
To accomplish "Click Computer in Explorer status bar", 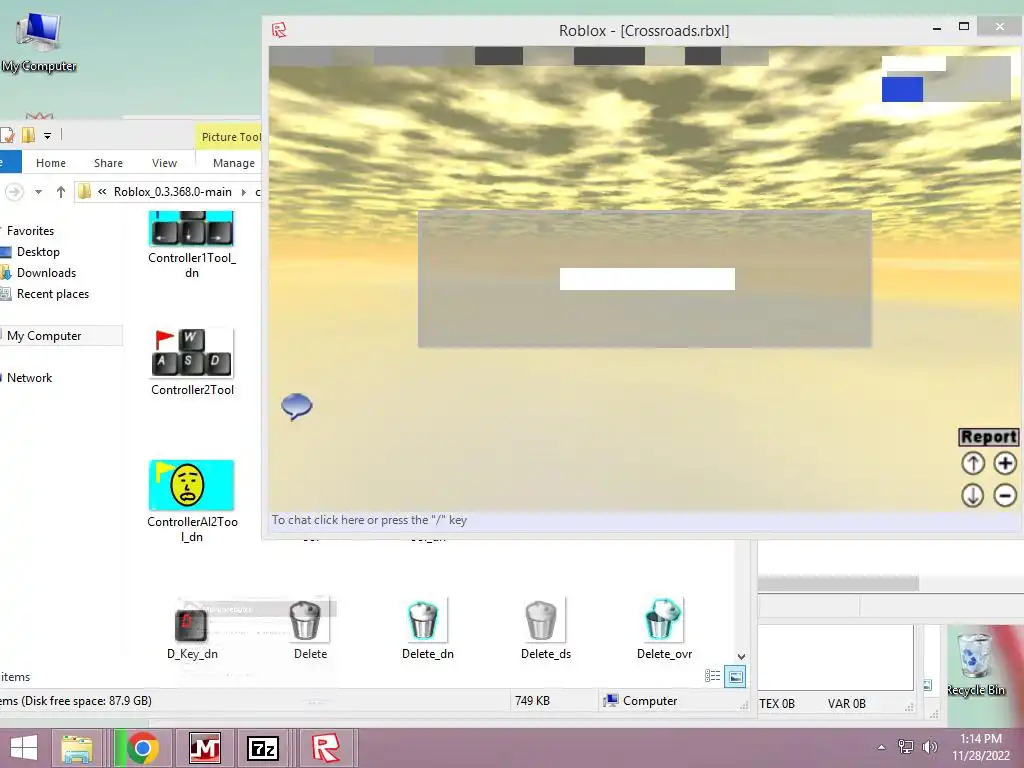I will point(641,701).
